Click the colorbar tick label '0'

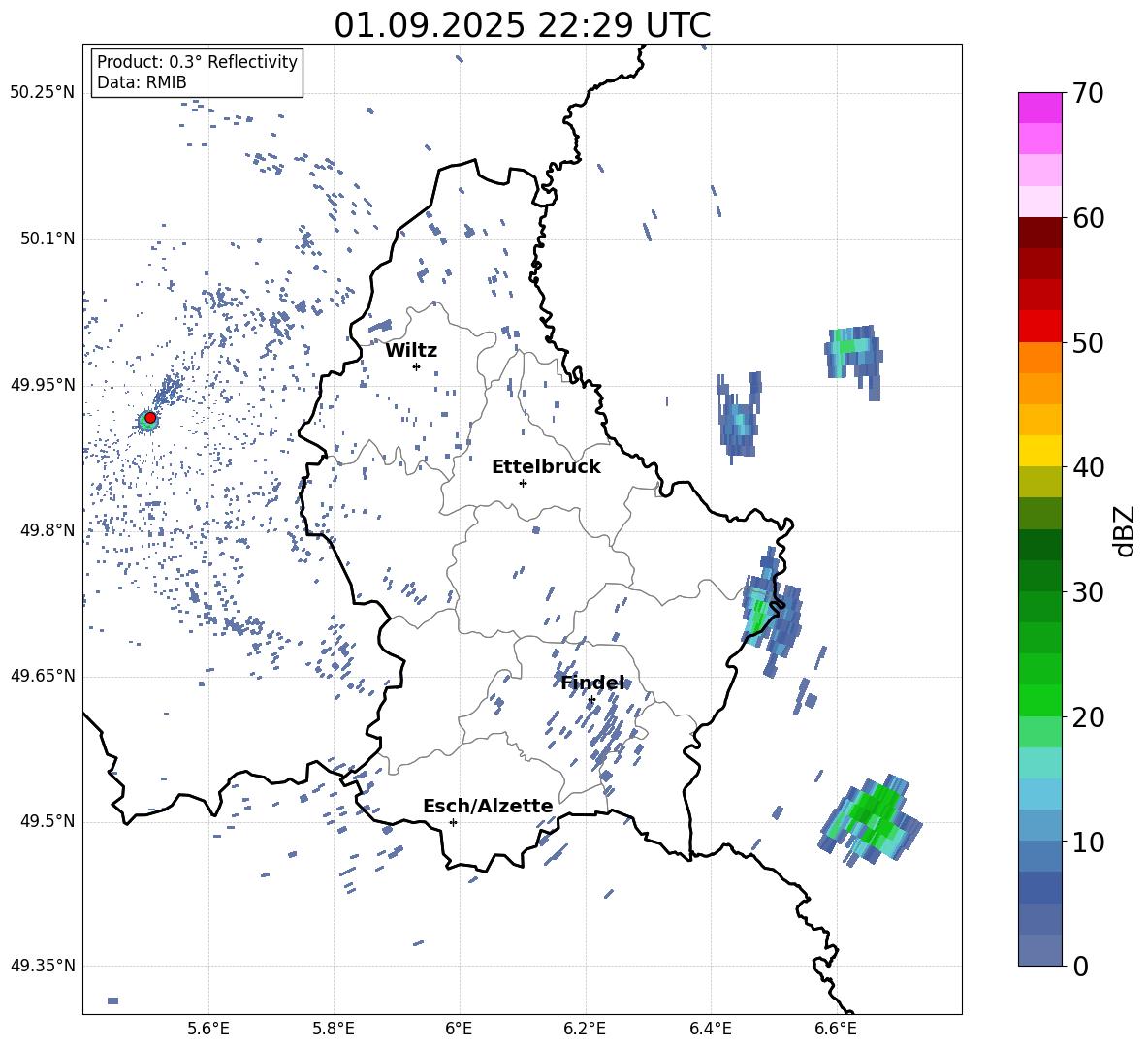[1081, 967]
